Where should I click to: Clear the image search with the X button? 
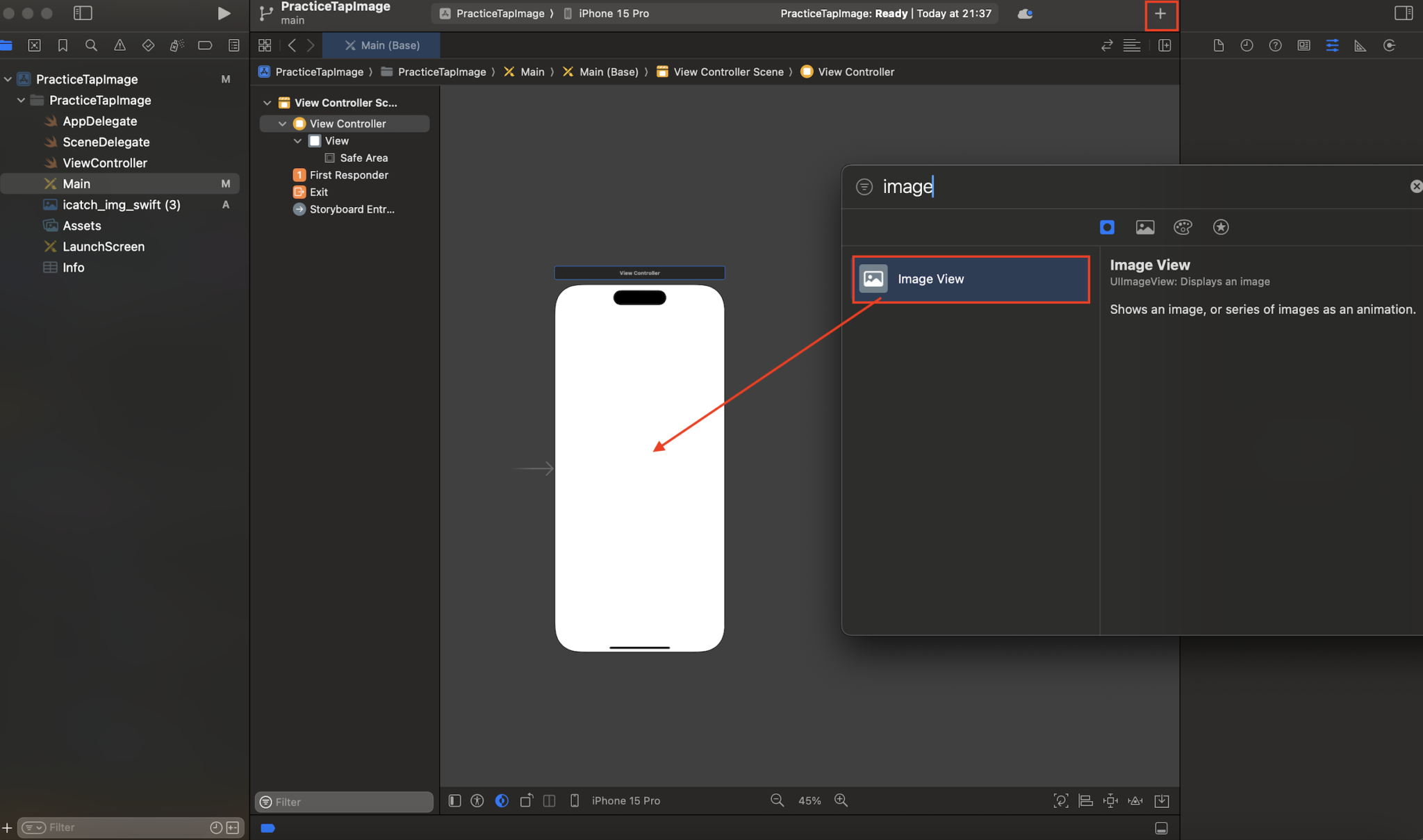coord(1415,186)
